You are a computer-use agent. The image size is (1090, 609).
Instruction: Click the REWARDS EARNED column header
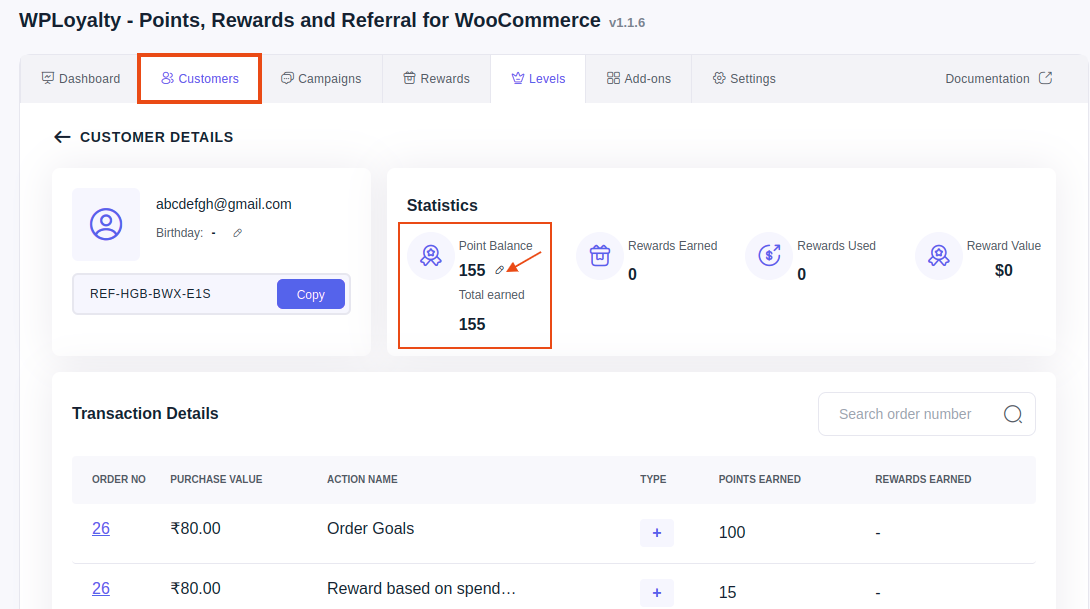923,480
